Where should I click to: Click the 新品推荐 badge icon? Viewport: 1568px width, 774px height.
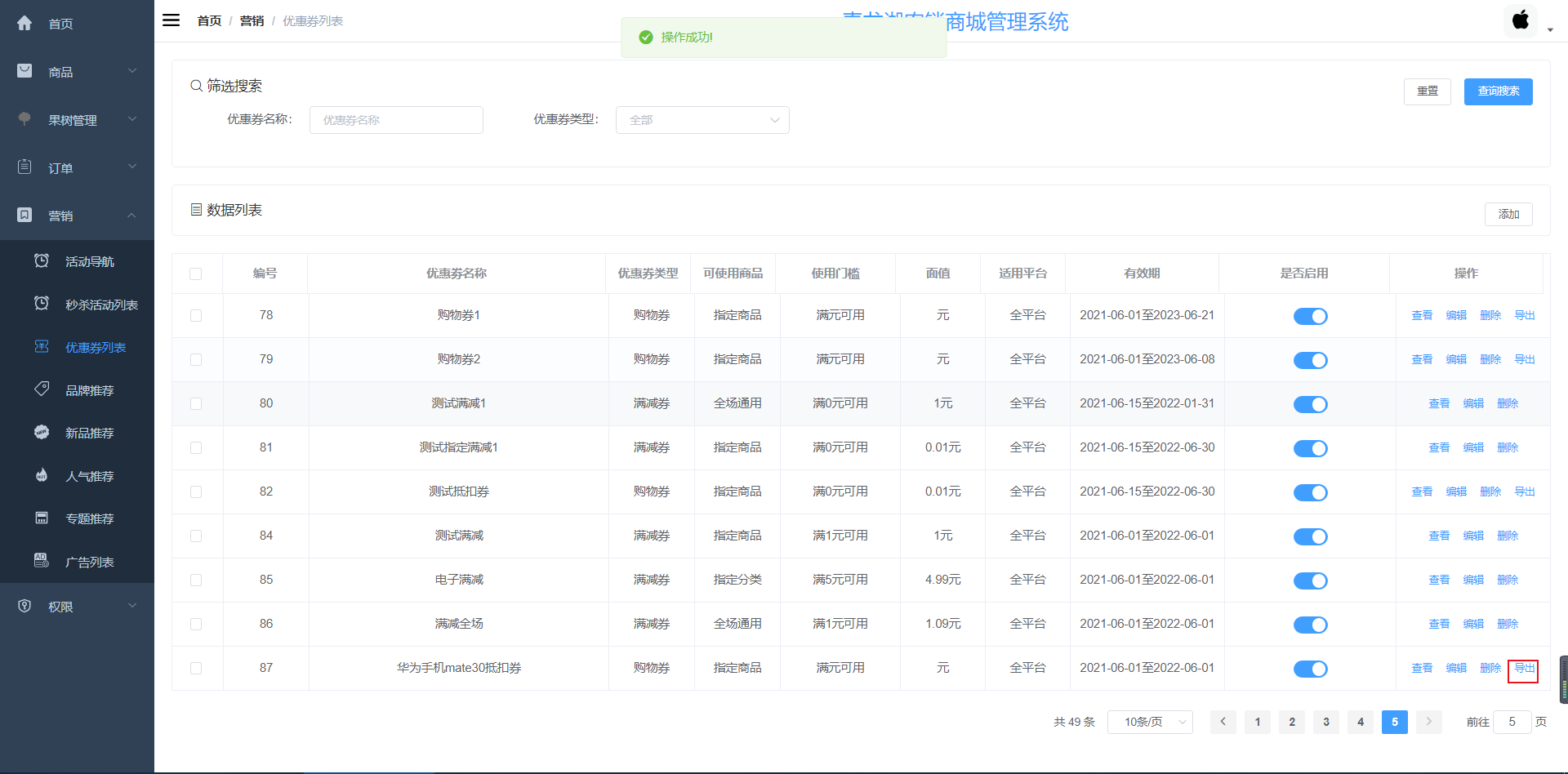[x=42, y=432]
